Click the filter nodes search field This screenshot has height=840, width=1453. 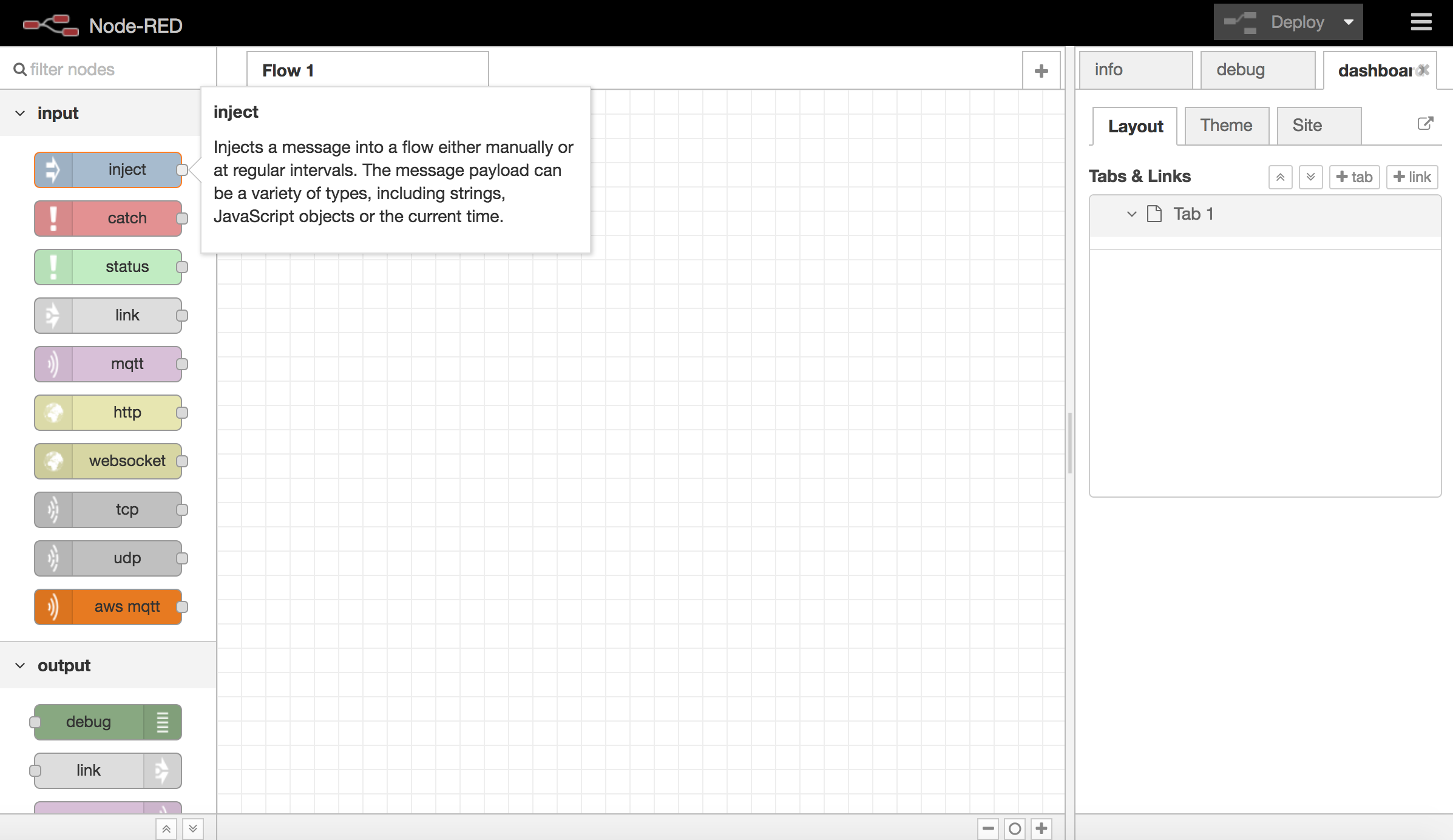click(x=108, y=69)
